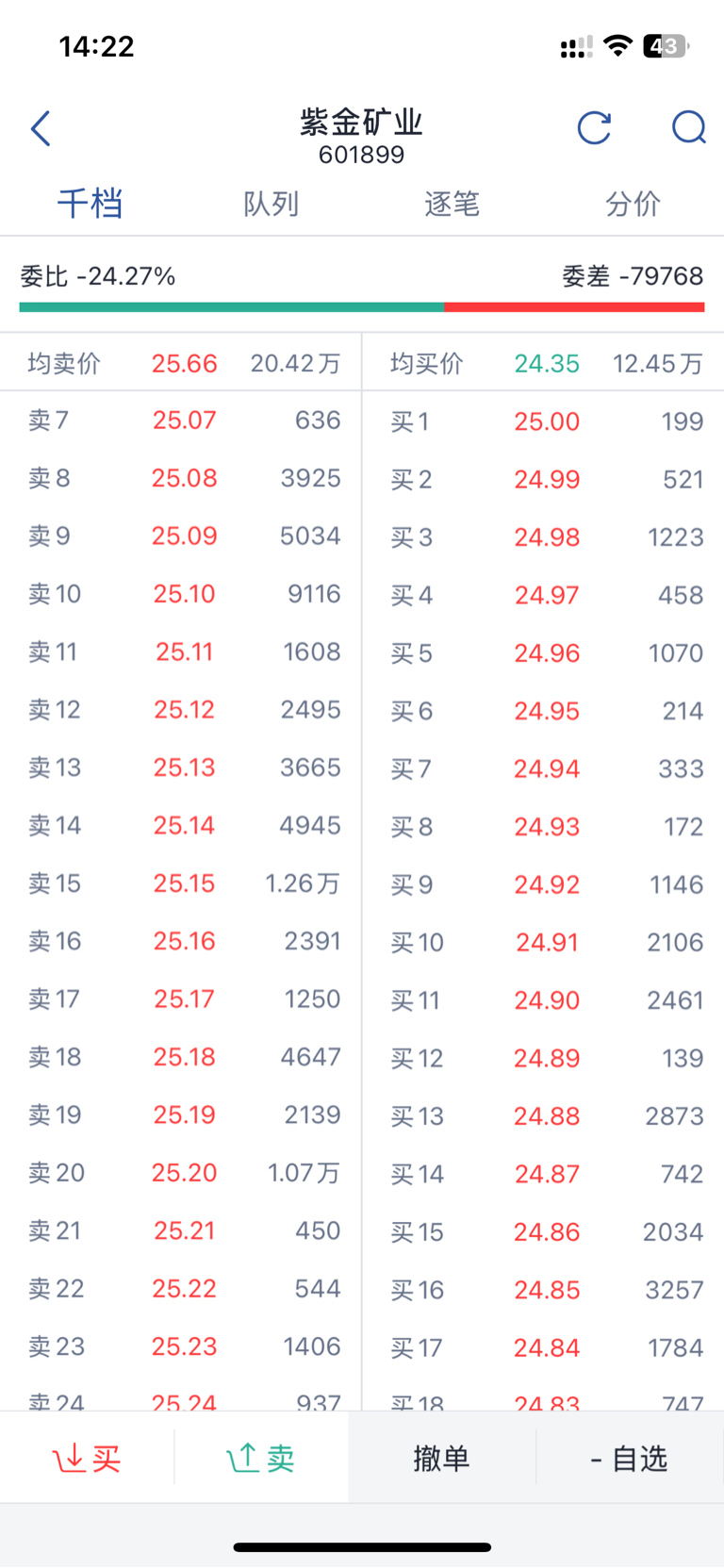Open the search magnifier icon
724x1568 pixels.
[689, 128]
